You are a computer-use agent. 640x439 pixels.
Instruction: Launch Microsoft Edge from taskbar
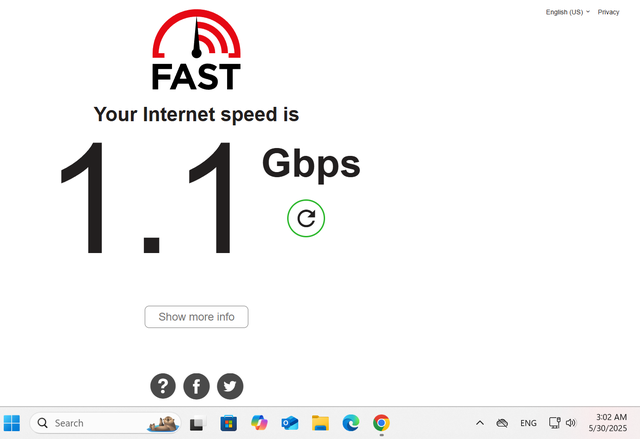point(351,423)
